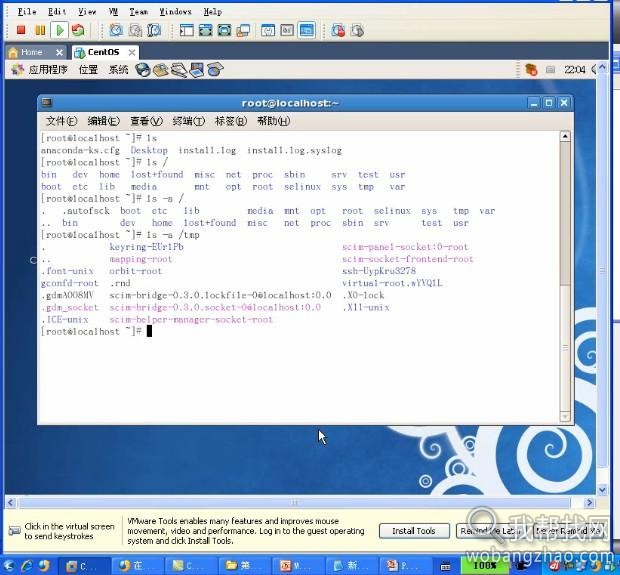Screen dimensions: 620x575
Task: Click the keyring-EUr1Pb entry in terminal output
Action: tap(146, 247)
